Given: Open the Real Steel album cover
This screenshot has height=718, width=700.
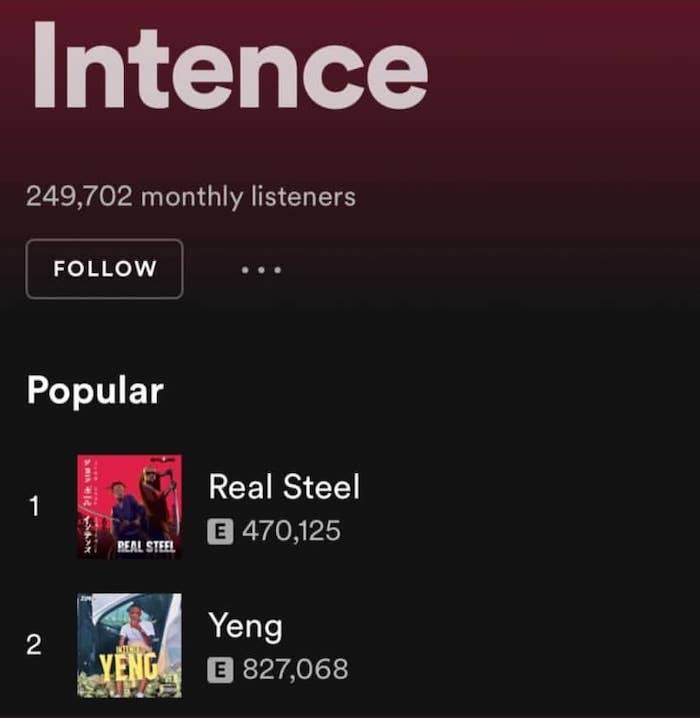Looking at the screenshot, I should pyautogui.click(x=130, y=506).
